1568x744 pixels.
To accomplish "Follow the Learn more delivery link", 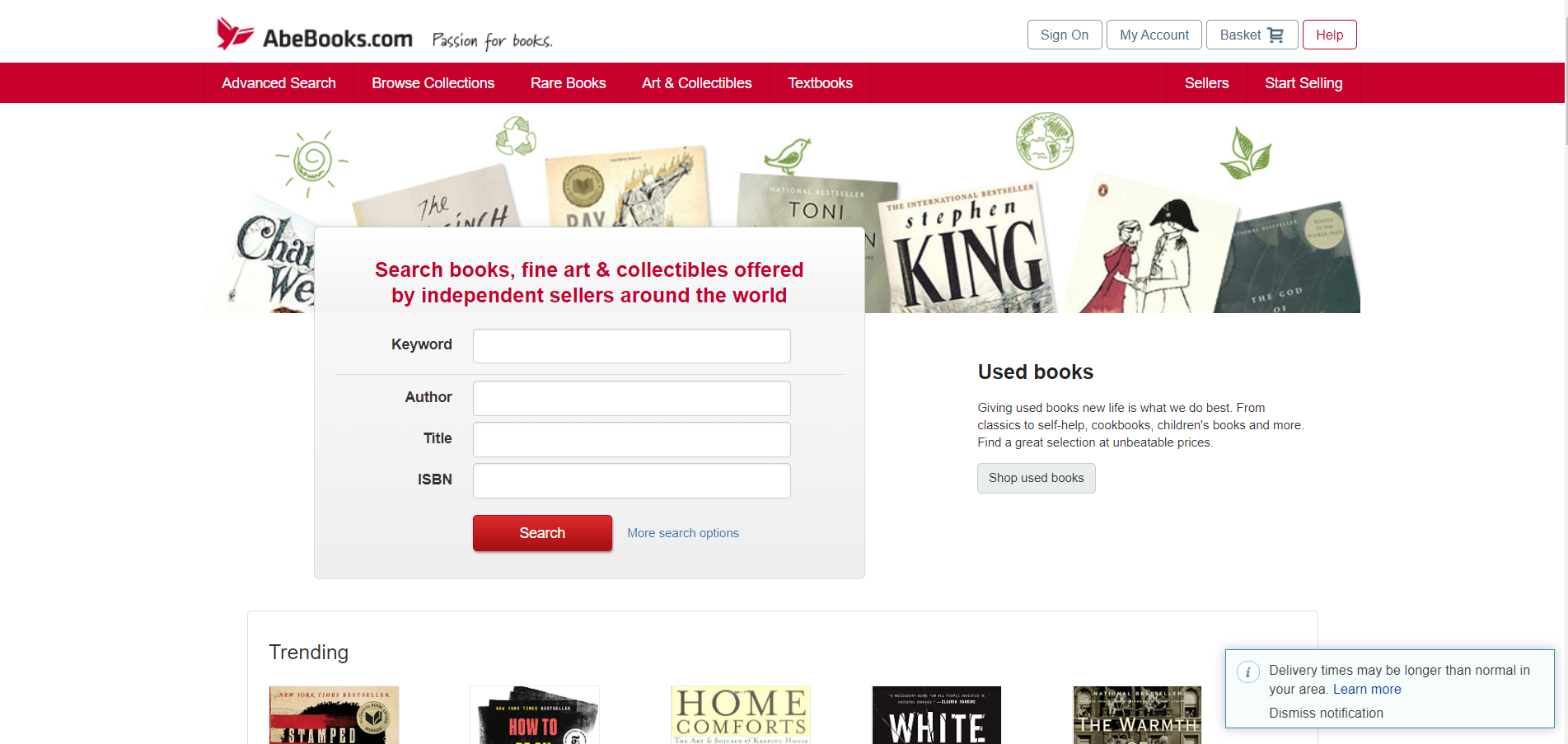I will tap(1367, 690).
